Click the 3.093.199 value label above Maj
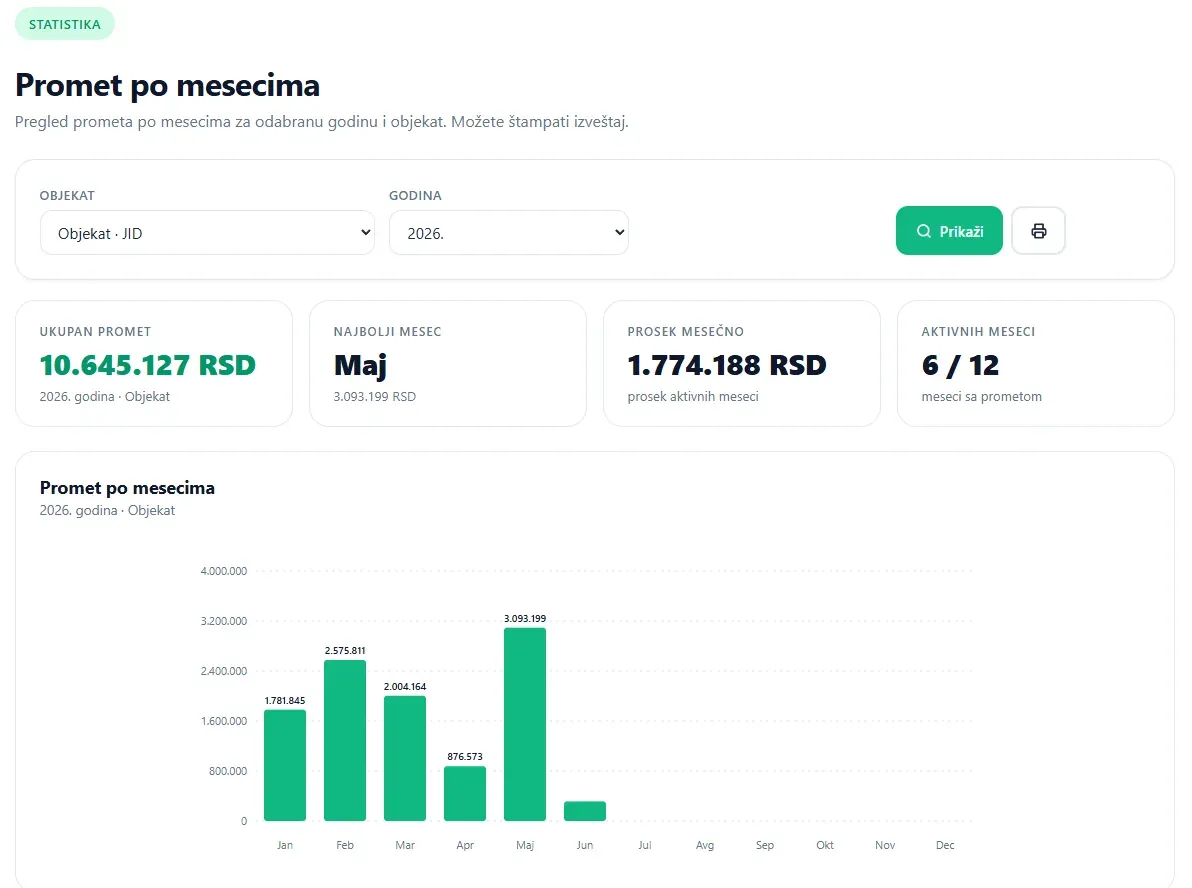The width and height of the screenshot is (1192, 888). click(x=525, y=619)
